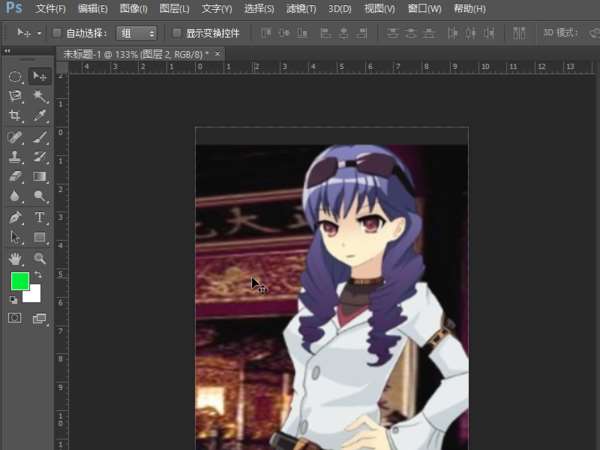Swap foreground and background colors

[x=38, y=275]
